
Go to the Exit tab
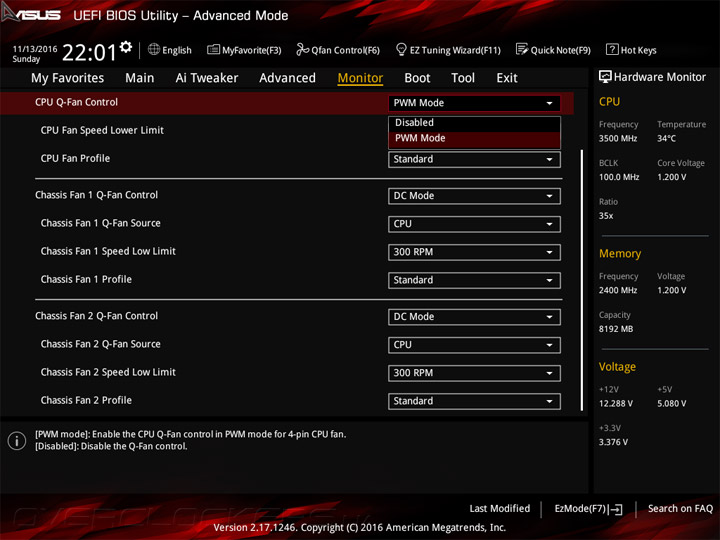(x=506, y=78)
